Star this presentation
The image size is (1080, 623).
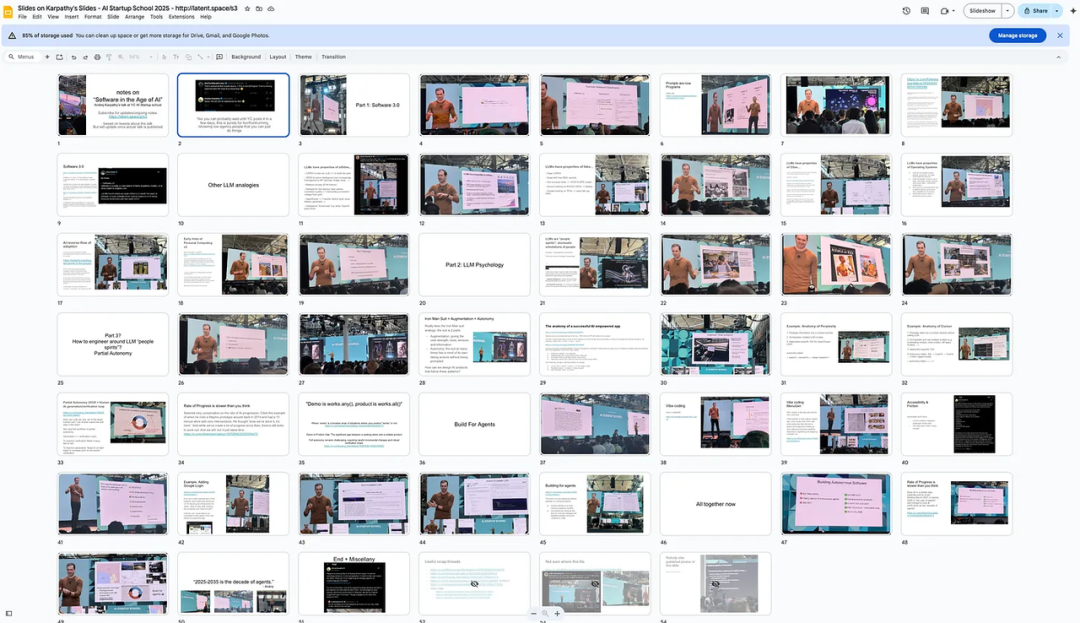point(247,9)
